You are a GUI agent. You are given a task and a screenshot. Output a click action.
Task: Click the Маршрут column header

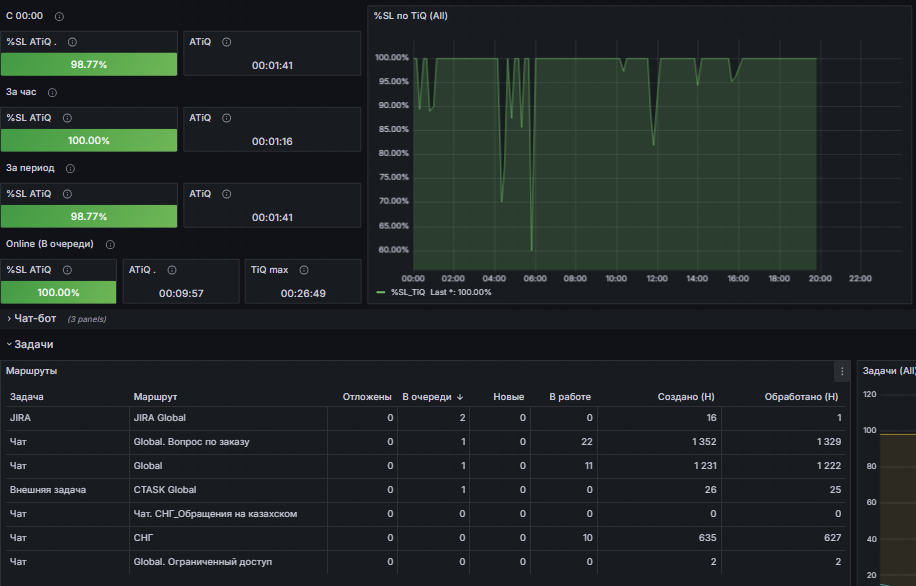pos(155,397)
